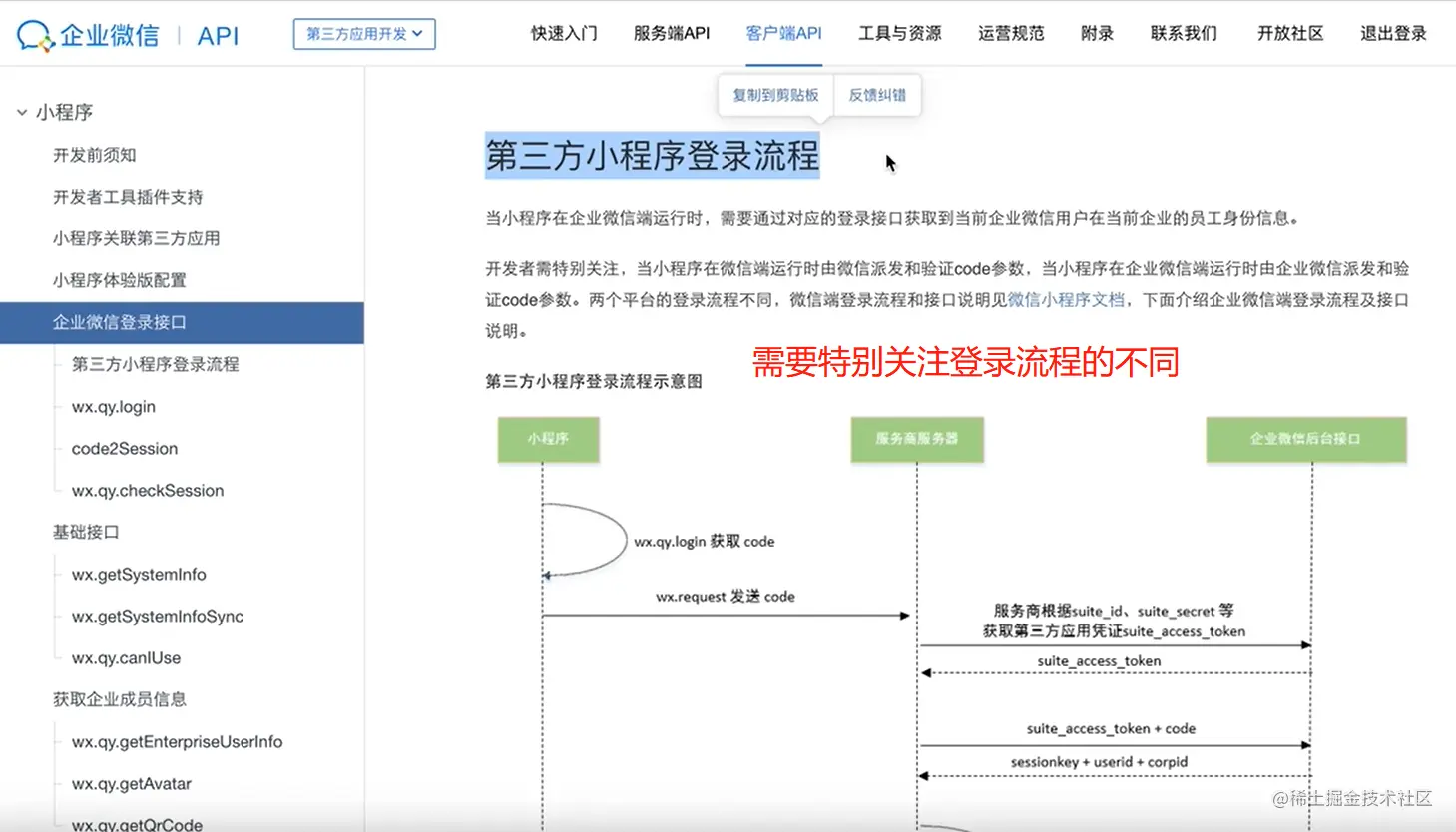Open the wx.qy.login entry
Screen dimensions: 1456x832
114,407
